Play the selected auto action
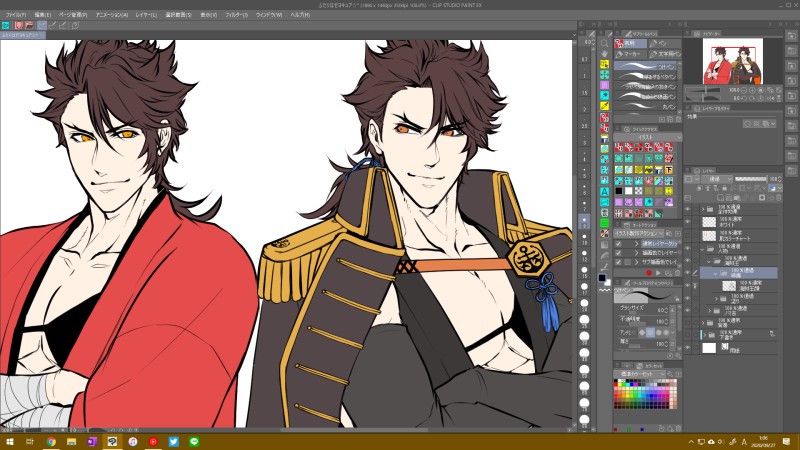 pyautogui.click(x=658, y=273)
